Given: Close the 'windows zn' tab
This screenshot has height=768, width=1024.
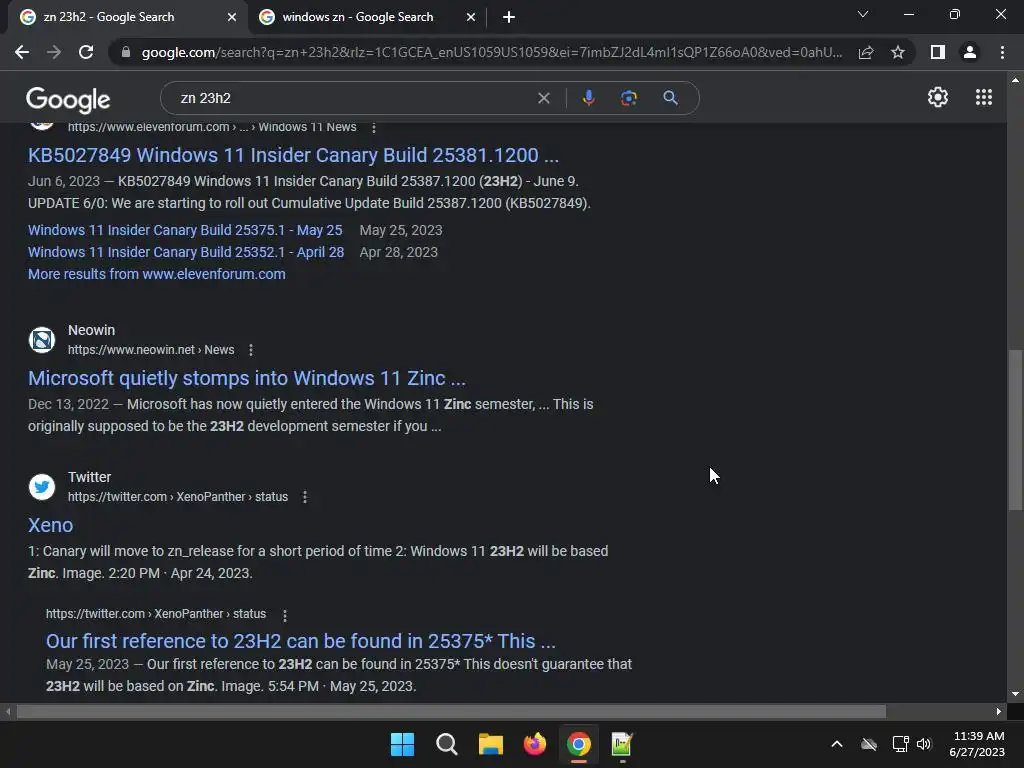Looking at the screenshot, I should coord(471,18).
